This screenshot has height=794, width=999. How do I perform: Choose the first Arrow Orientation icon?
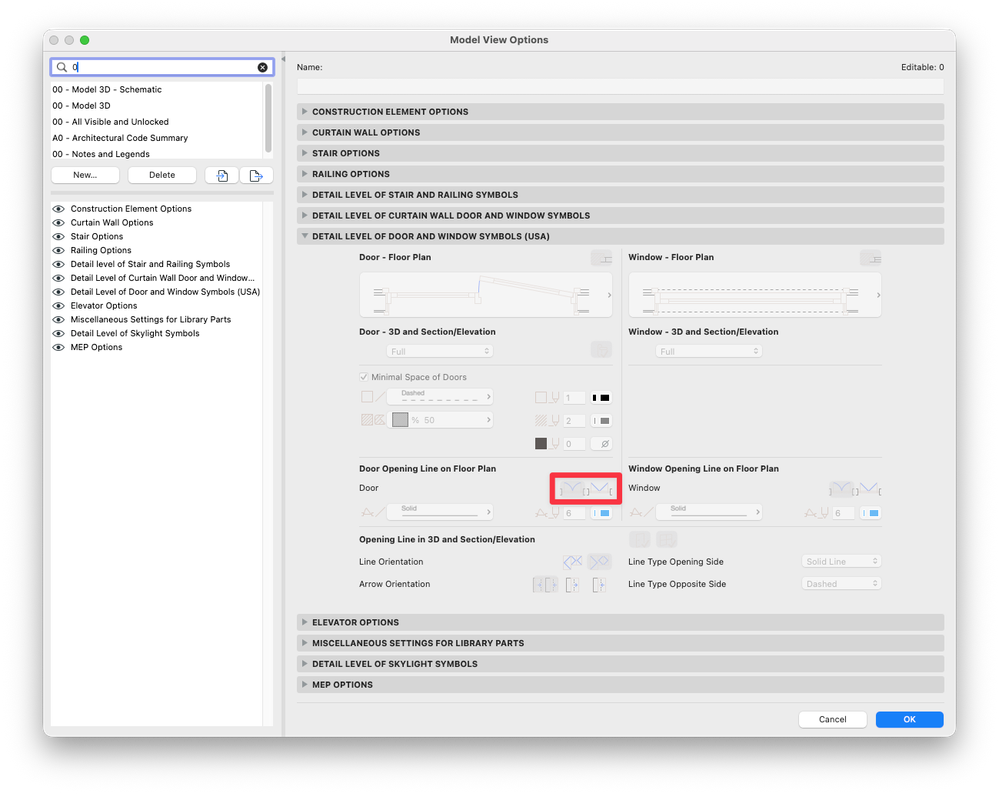pos(545,584)
